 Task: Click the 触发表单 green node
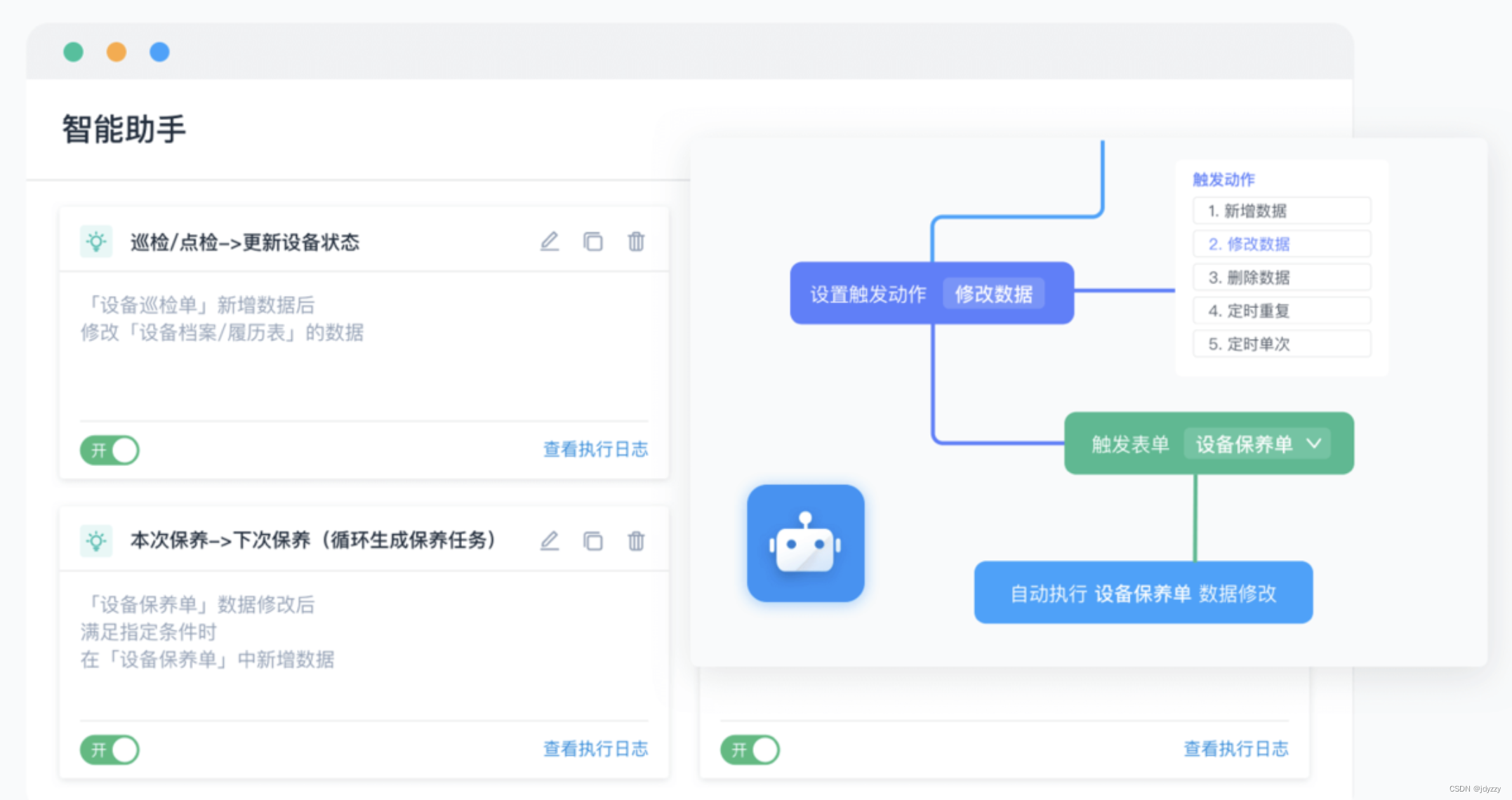1129,444
